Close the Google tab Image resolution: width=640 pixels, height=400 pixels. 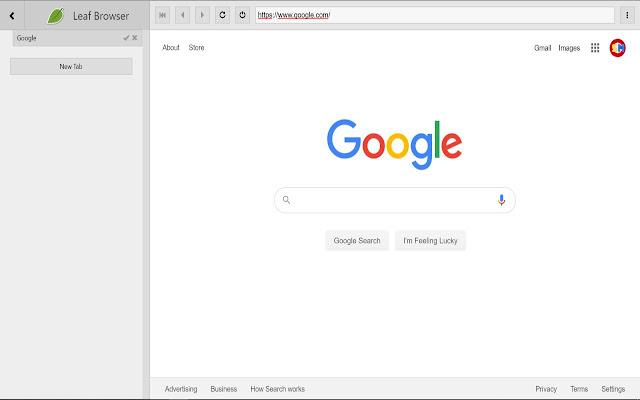(135, 38)
